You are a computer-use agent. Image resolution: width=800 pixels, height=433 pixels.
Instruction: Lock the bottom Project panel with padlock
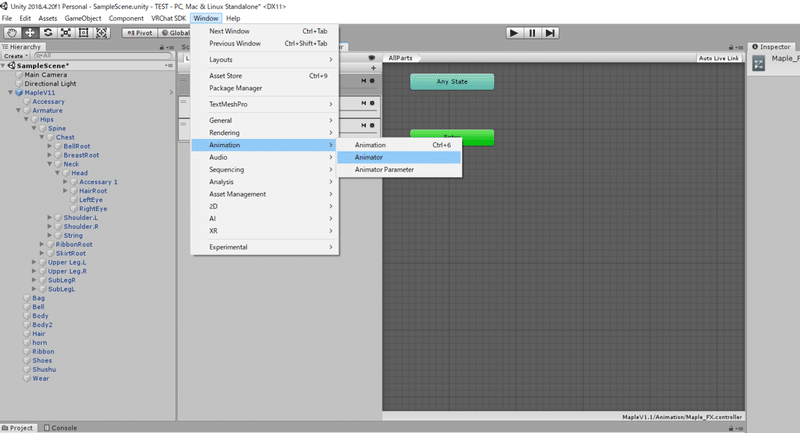[731, 428]
